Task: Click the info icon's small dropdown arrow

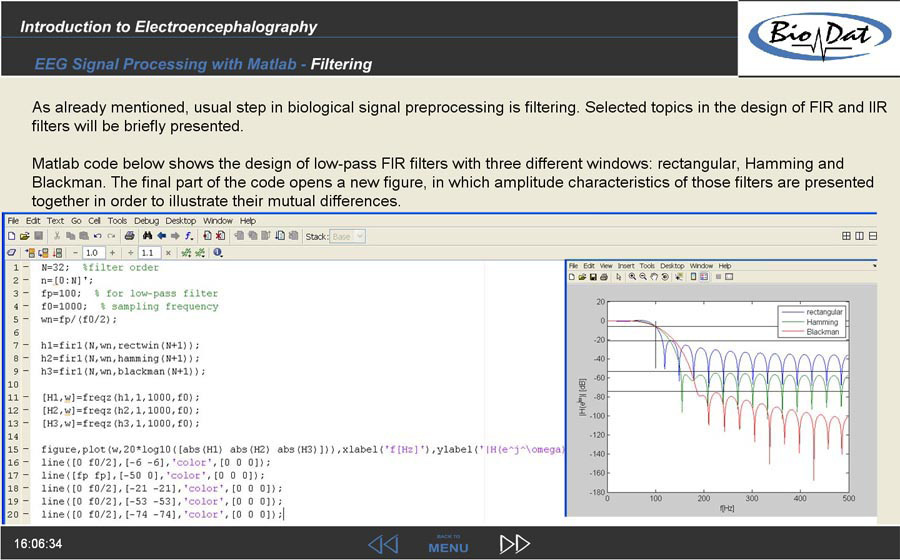Action: [222, 256]
